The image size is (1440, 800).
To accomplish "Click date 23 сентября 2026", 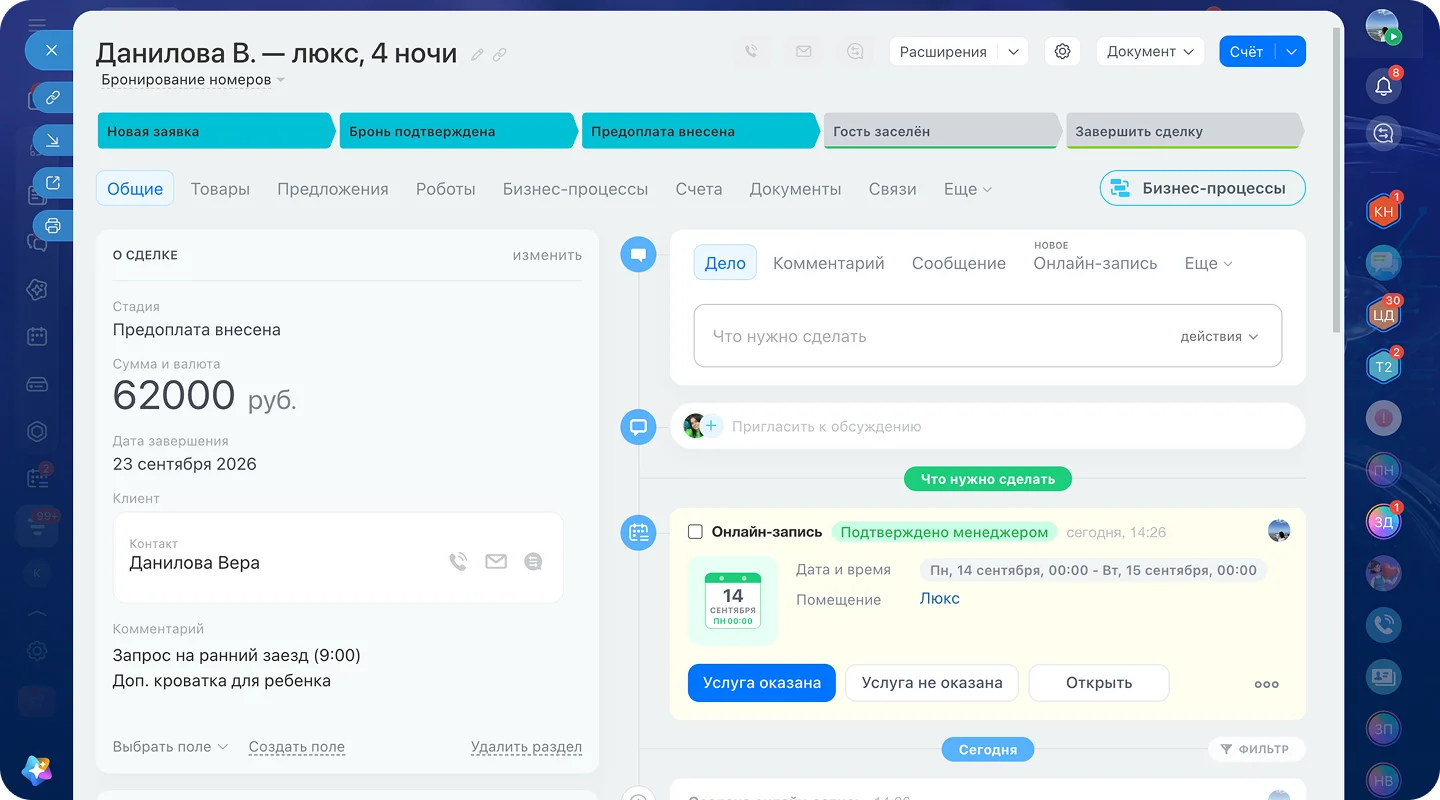I will point(185,464).
